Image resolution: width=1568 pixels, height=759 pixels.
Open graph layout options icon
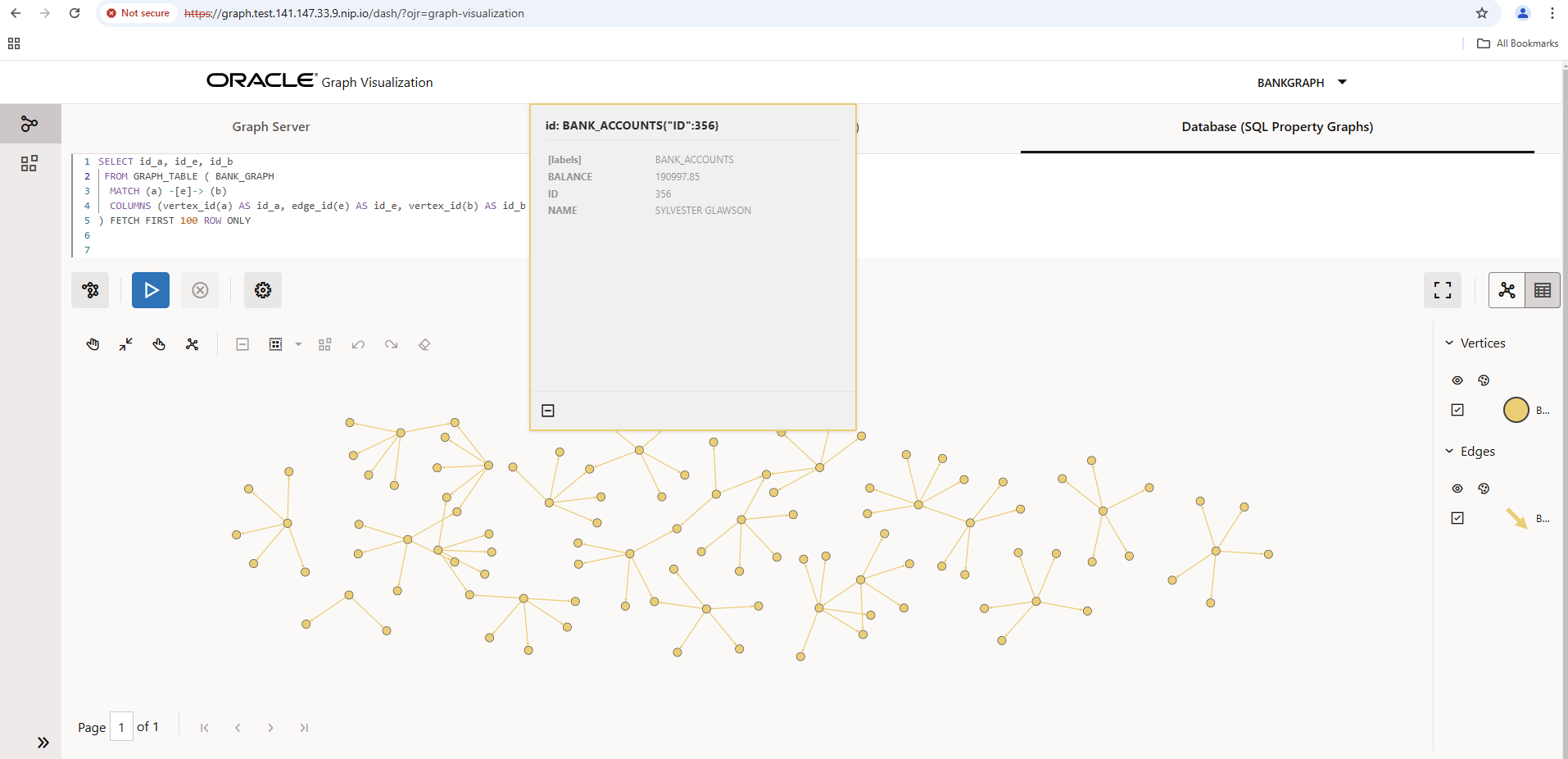(324, 344)
